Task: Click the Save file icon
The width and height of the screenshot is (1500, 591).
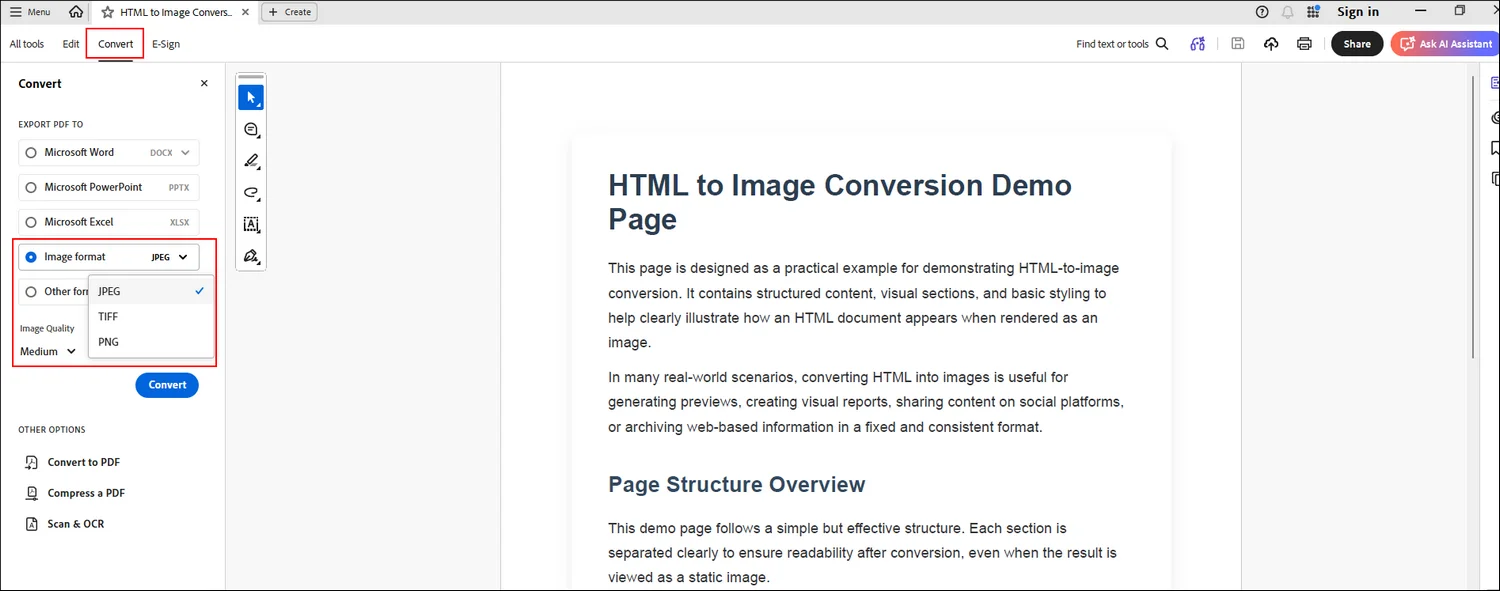Action: click(1237, 43)
